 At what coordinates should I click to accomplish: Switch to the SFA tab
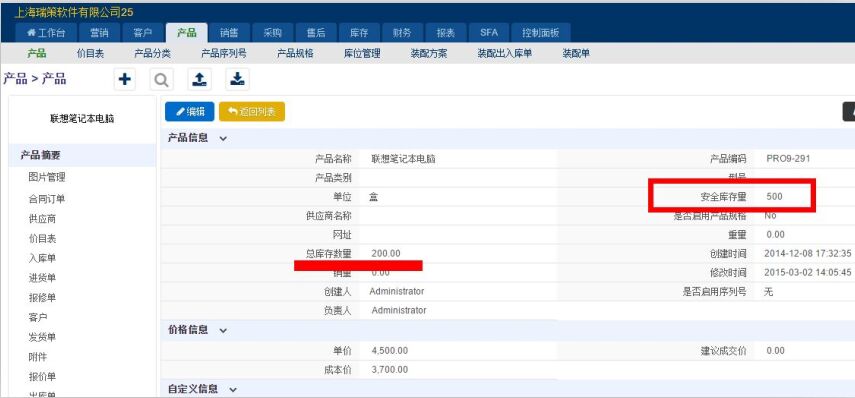(489, 33)
